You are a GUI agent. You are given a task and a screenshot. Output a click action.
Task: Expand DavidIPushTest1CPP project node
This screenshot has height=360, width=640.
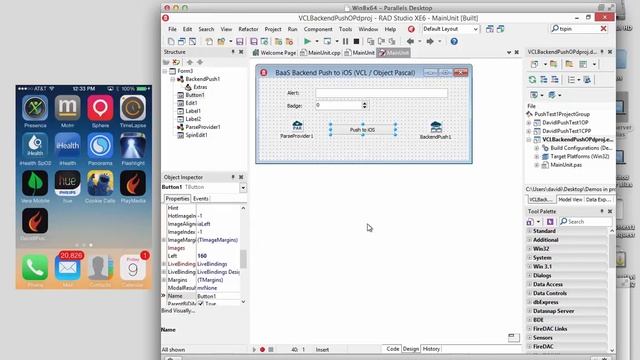tap(529, 131)
